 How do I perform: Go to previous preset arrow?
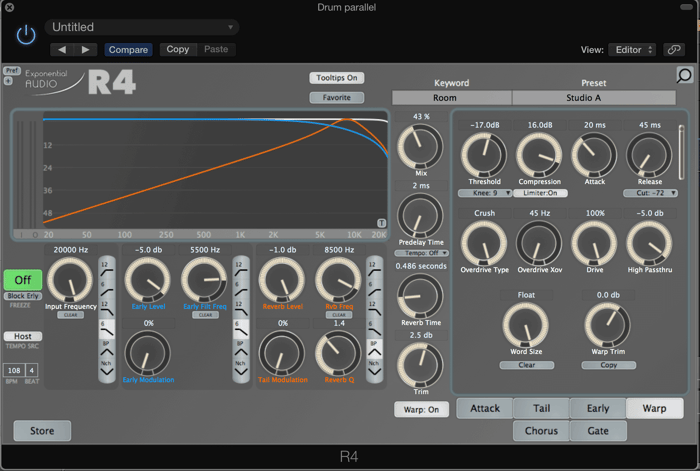(x=62, y=50)
